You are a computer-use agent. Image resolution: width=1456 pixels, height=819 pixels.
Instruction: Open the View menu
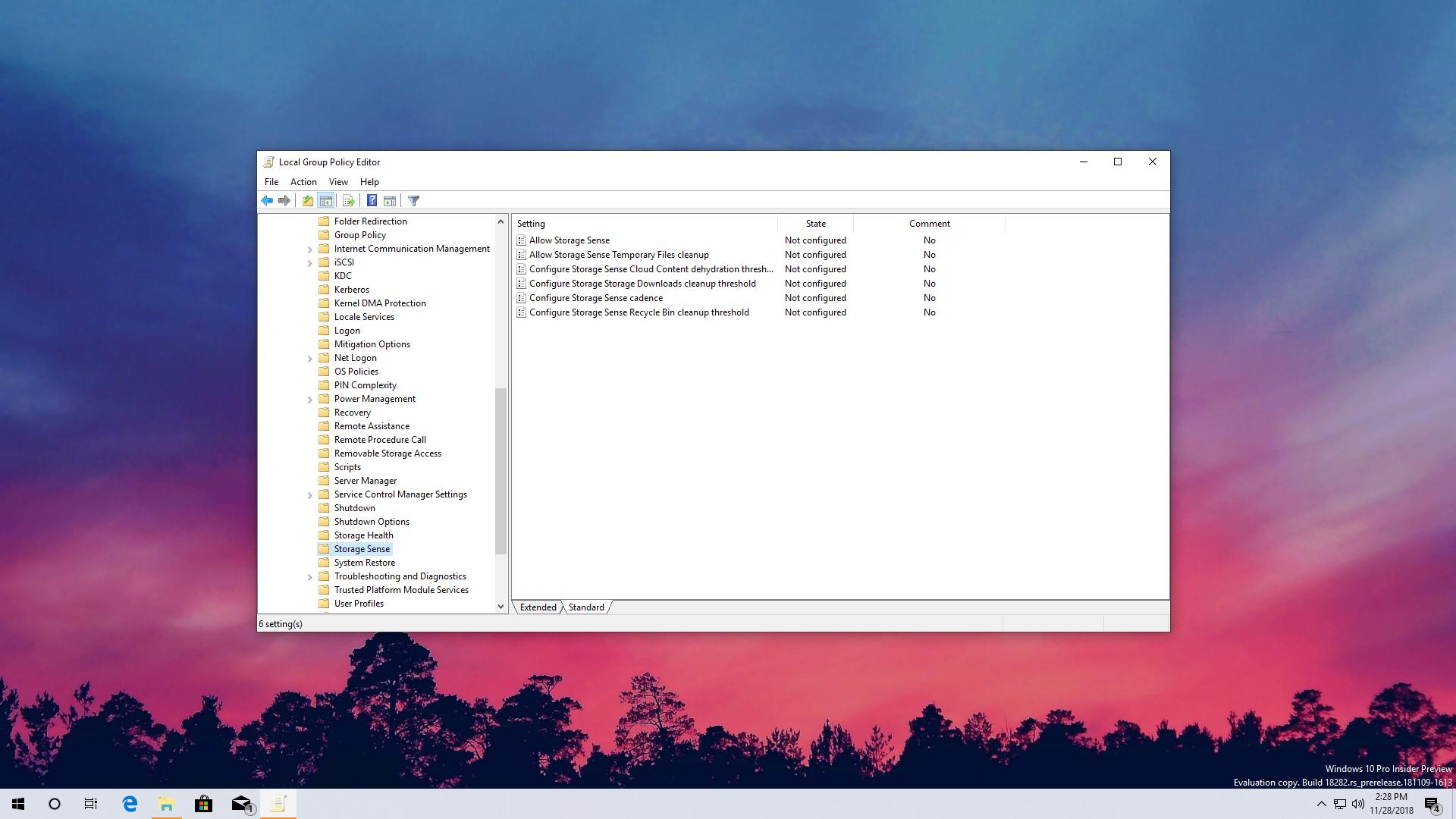point(338,181)
